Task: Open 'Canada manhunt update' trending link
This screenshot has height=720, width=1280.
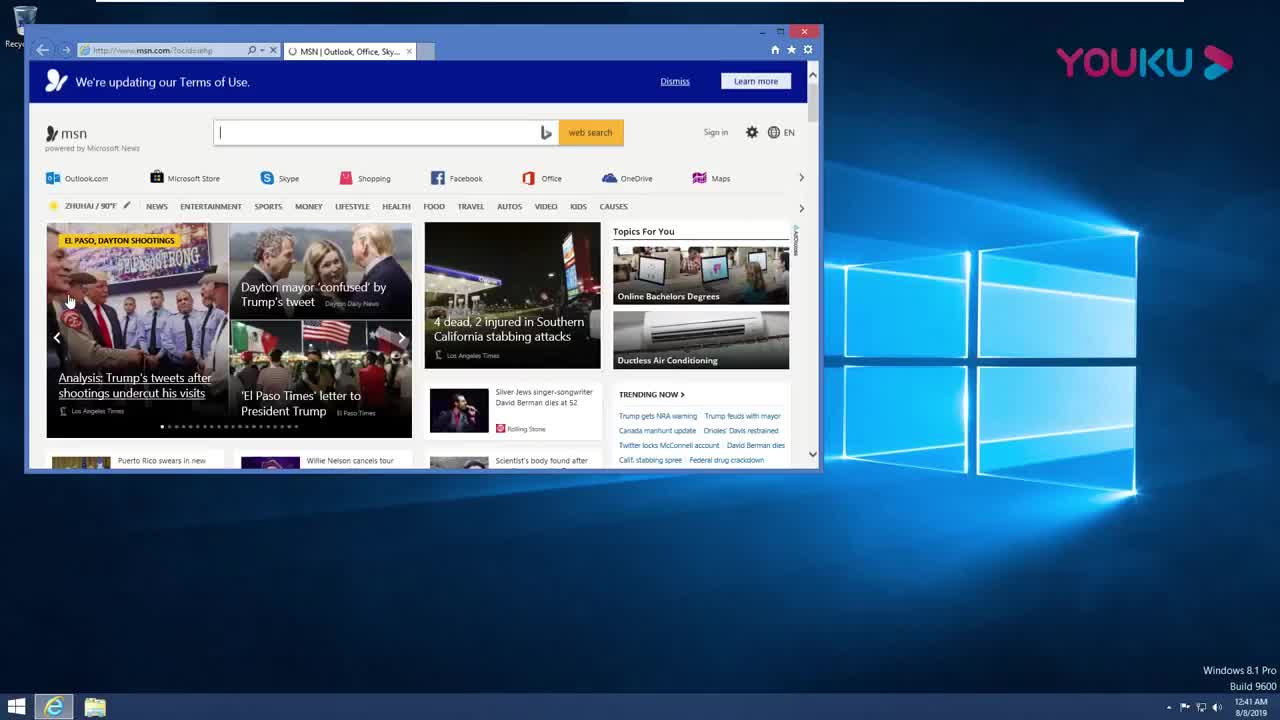Action: point(657,431)
